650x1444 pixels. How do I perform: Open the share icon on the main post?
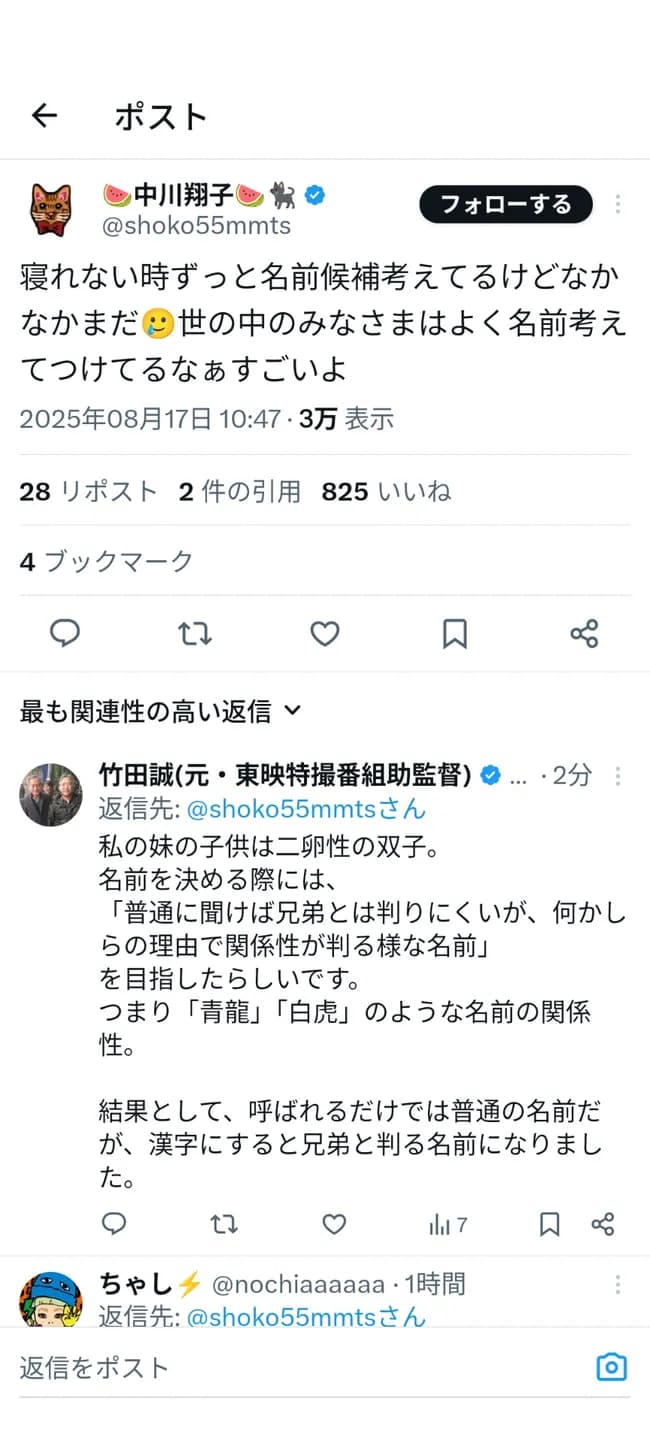click(584, 634)
